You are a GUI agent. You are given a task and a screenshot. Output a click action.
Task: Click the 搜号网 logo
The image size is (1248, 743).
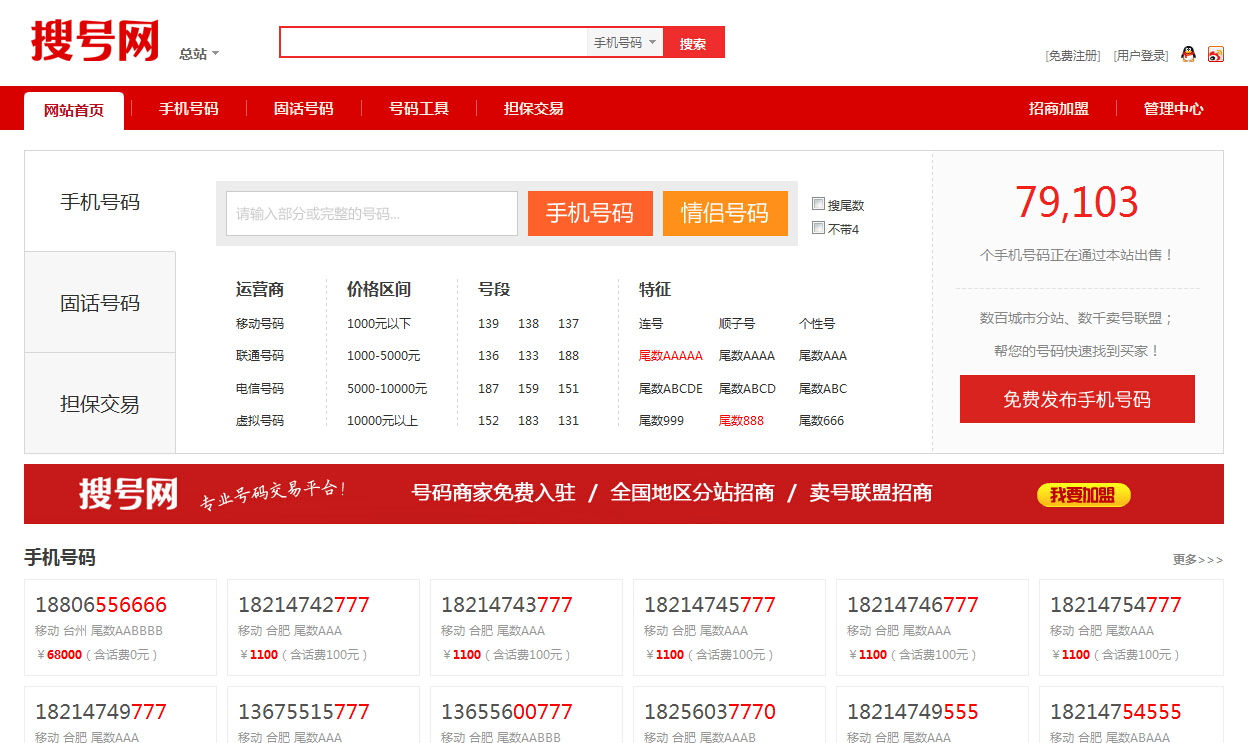pos(95,41)
